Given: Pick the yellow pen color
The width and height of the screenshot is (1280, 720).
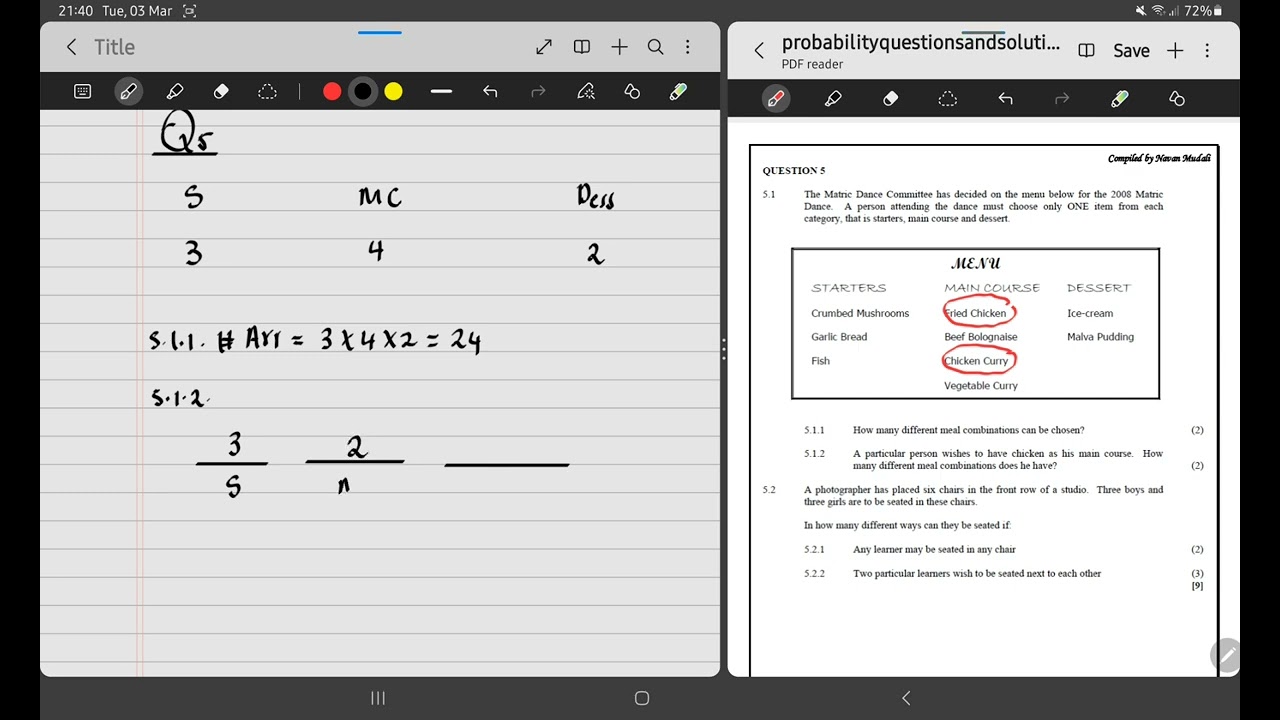Looking at the screenshot, I should tap(393, 91).
